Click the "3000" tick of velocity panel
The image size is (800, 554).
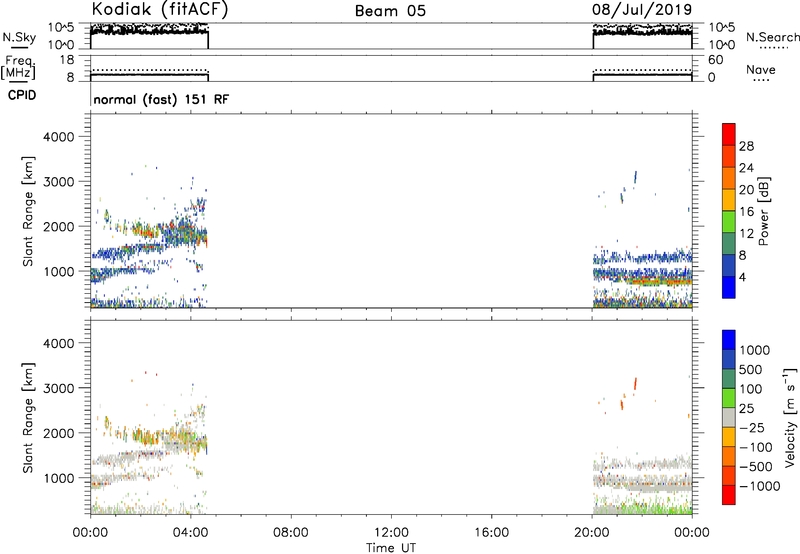[58, 388]
